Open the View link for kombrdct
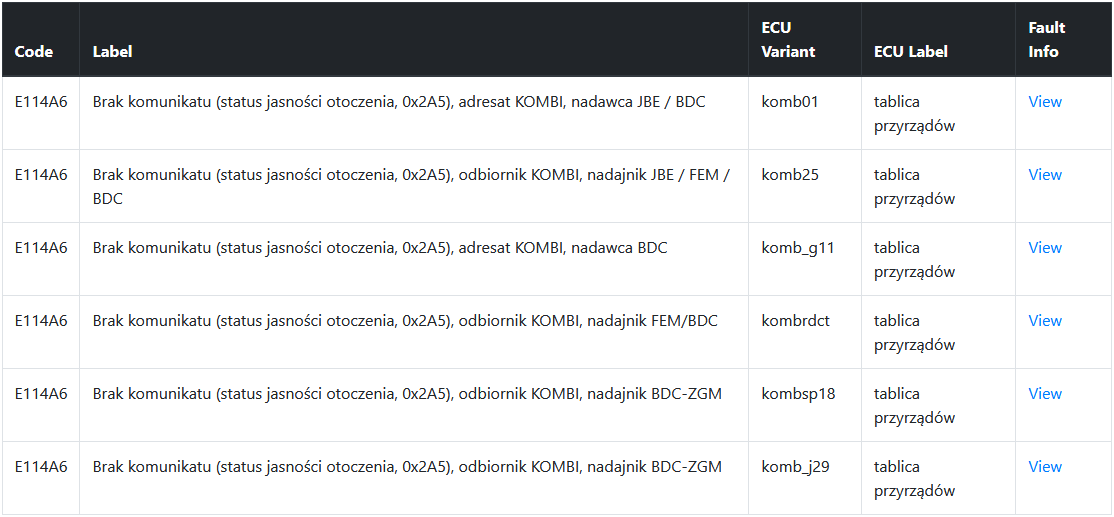 [1045, 321]
